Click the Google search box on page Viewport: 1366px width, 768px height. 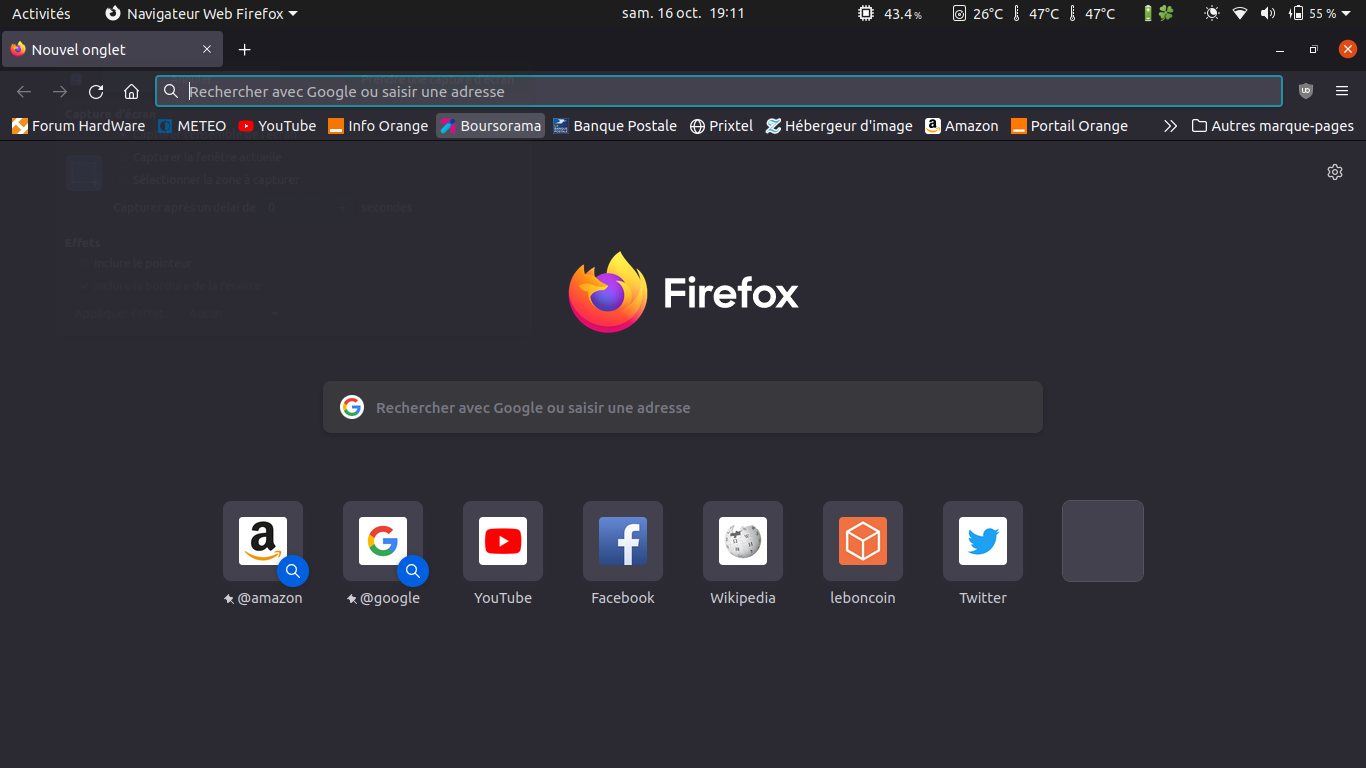(683, 407)
